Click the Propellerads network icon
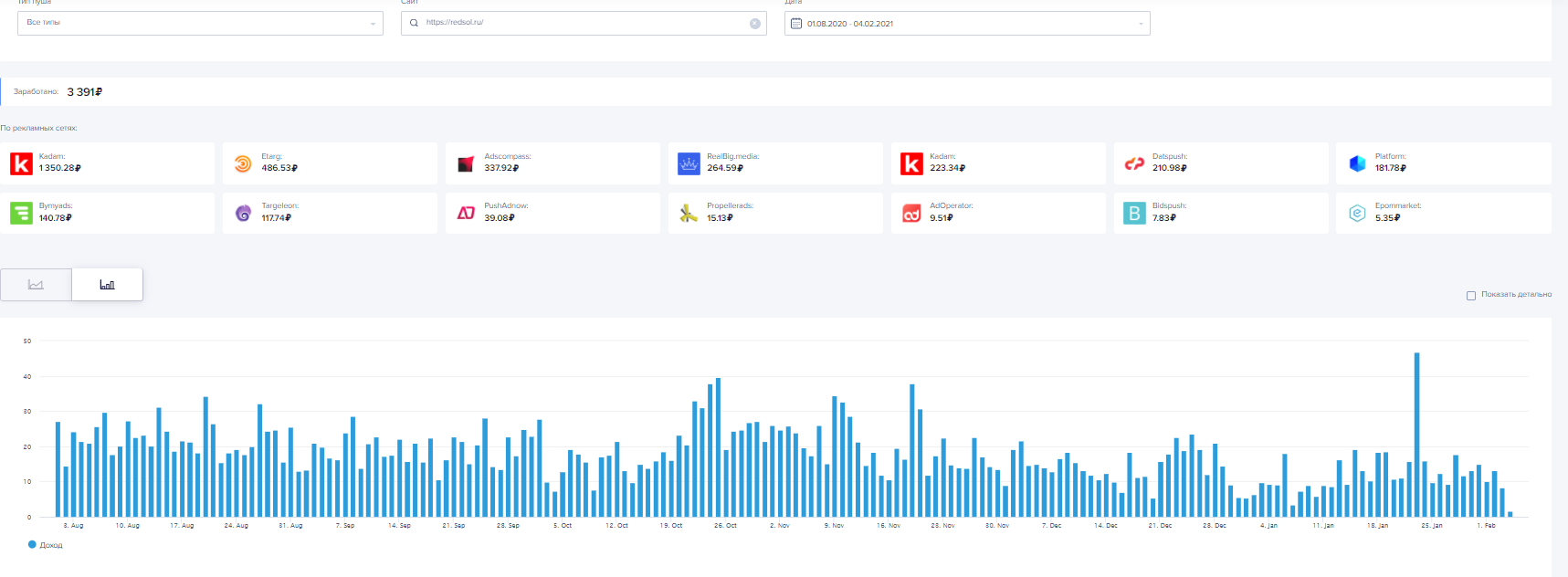This screenshot has height=577, width=1568. [689, 214]
